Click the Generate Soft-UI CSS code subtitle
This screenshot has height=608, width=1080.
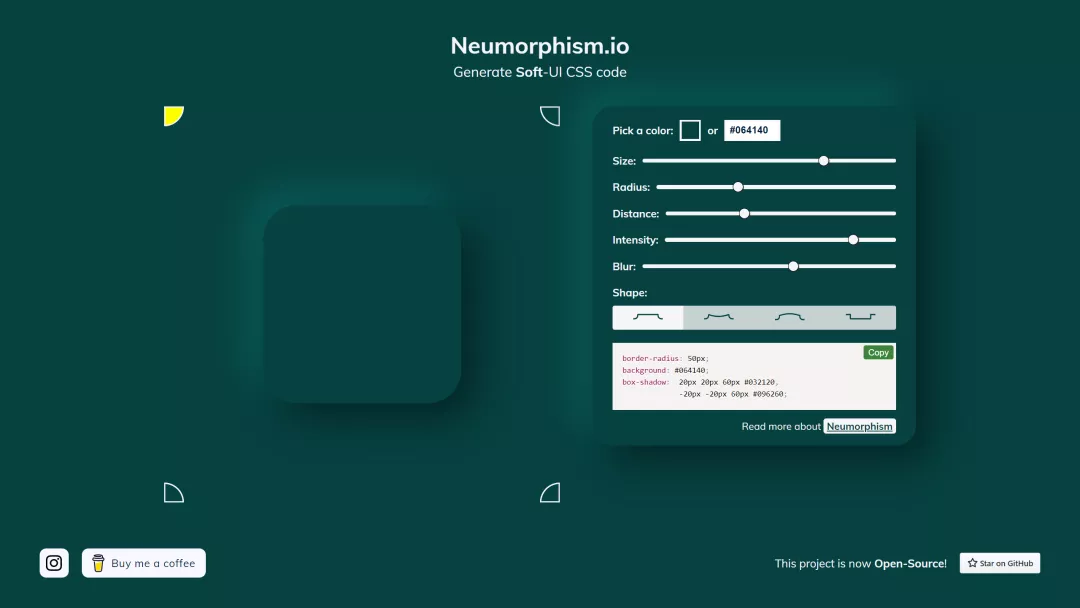coord(540,72)
